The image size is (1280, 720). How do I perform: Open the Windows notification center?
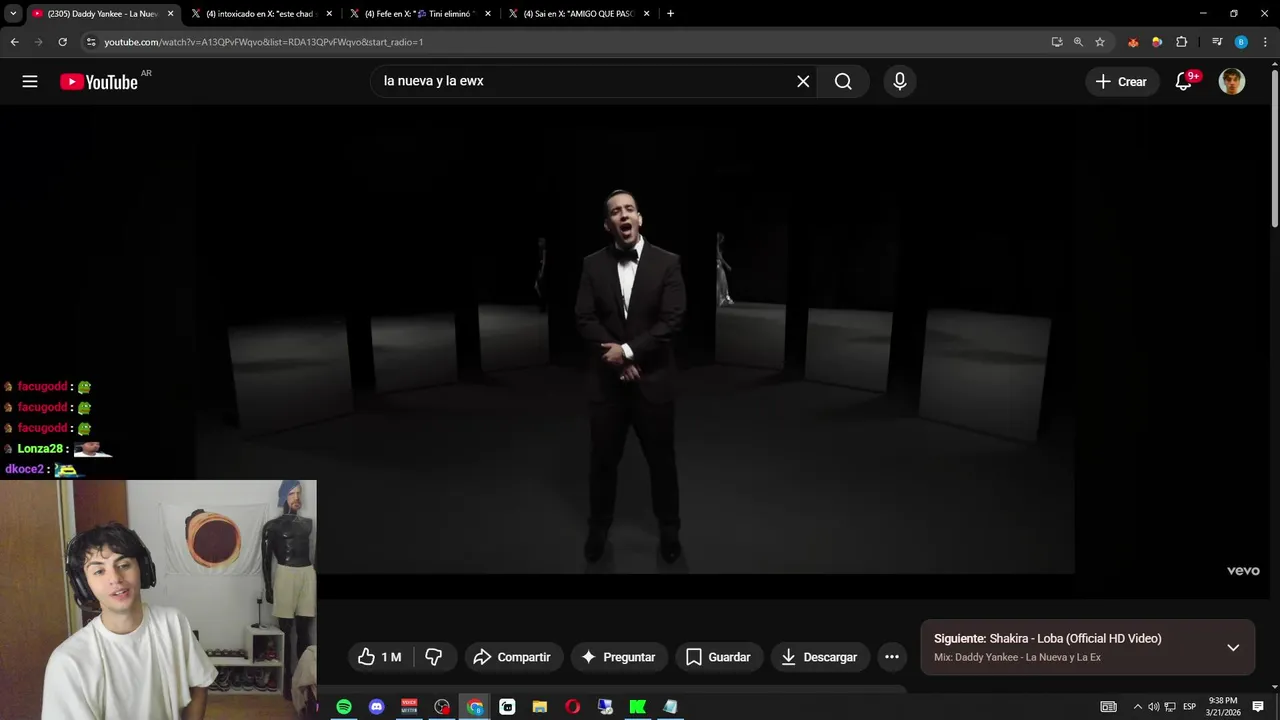1258,706
